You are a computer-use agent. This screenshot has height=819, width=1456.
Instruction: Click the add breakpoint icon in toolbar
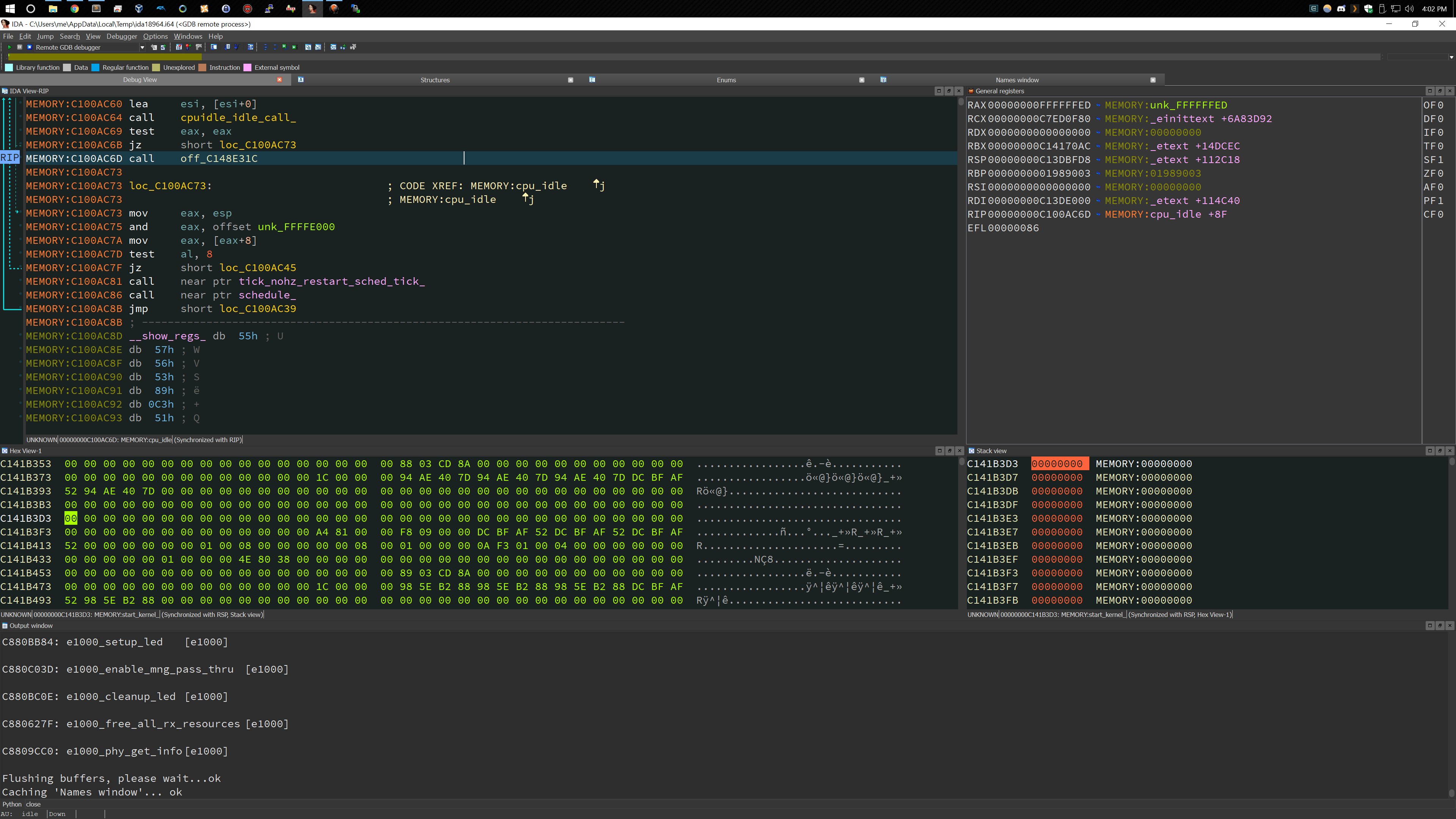(188, 47)
